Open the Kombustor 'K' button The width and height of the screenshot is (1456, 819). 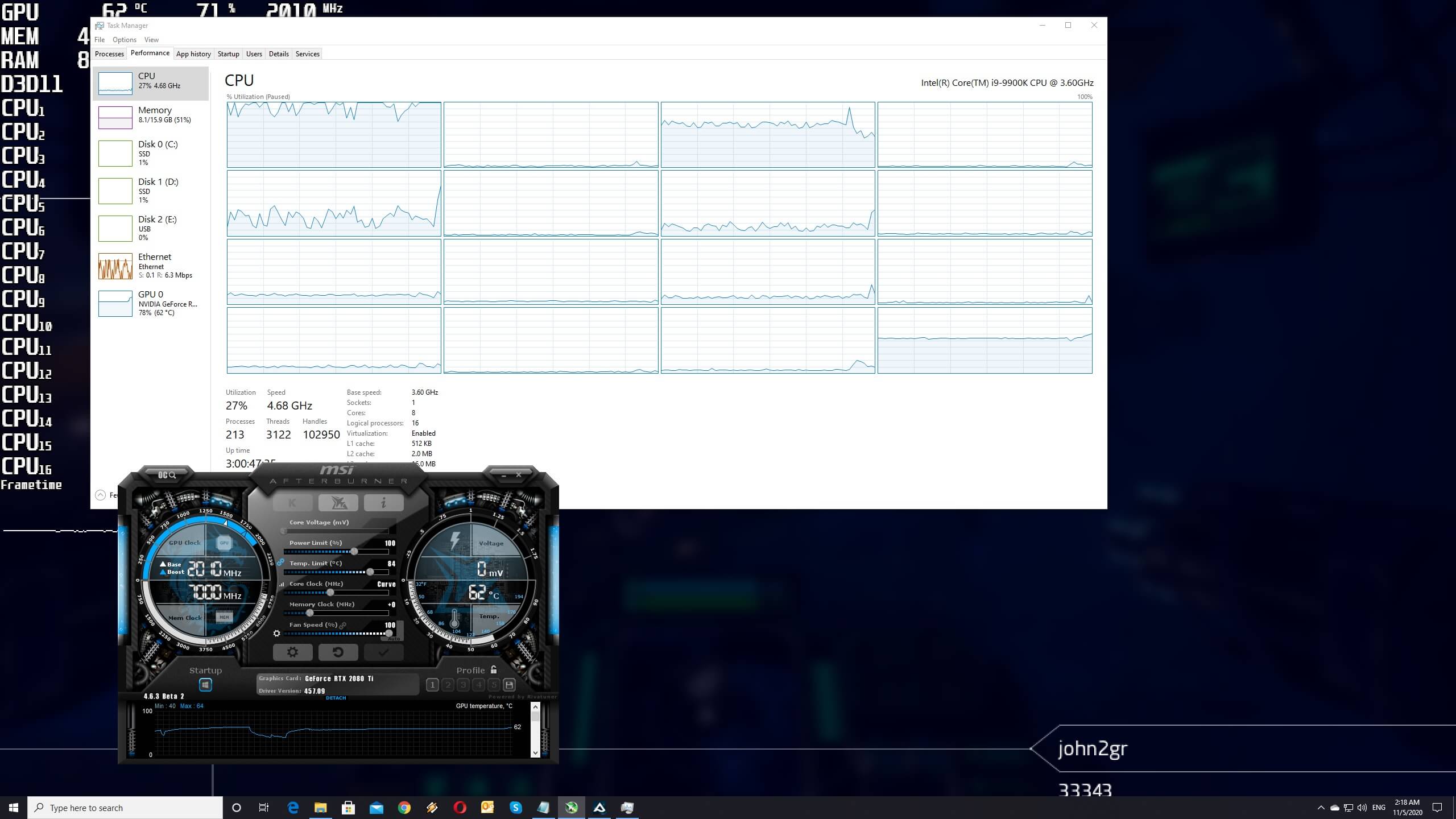(292, 503)
